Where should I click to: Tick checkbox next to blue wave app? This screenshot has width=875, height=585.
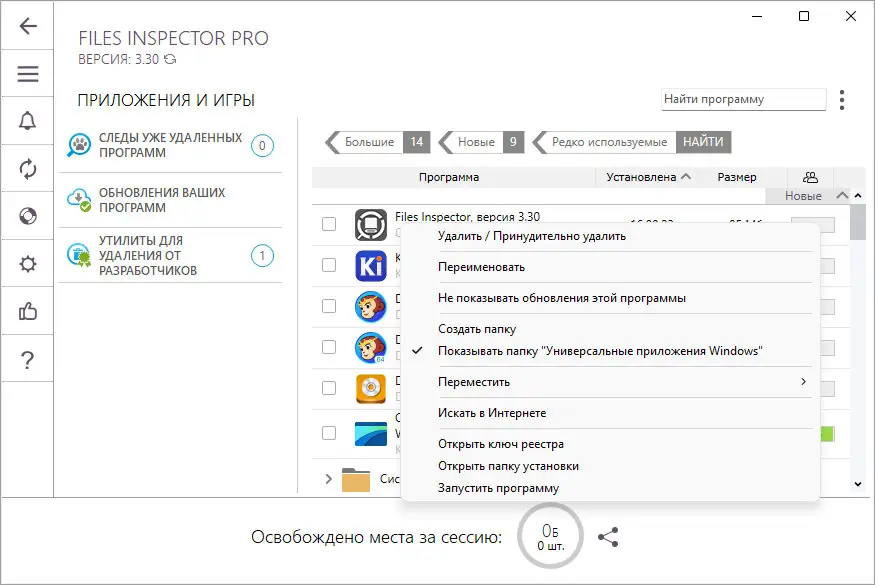click(329, 433)
